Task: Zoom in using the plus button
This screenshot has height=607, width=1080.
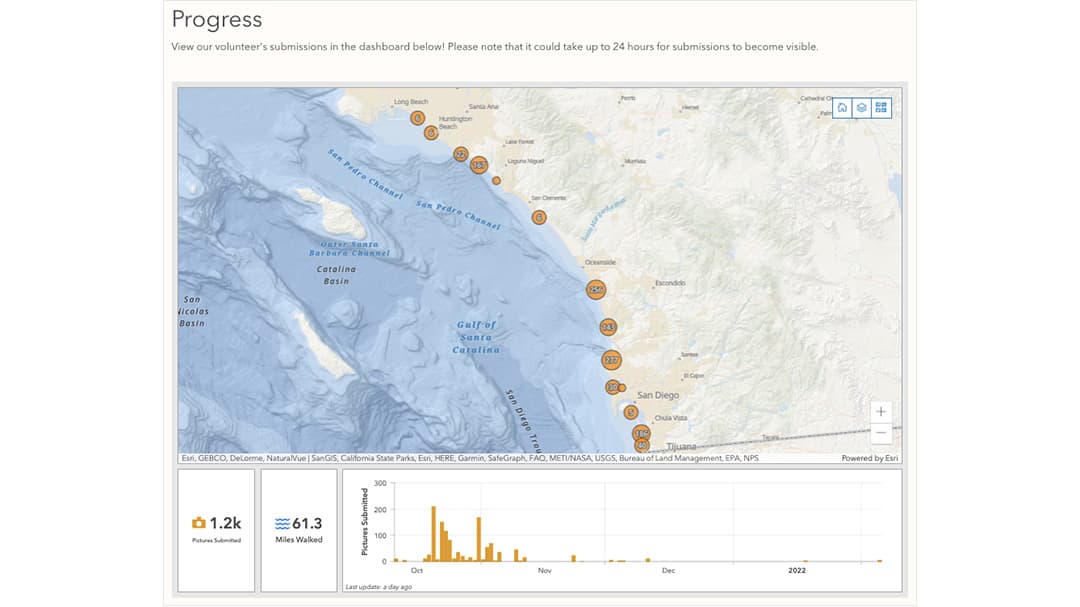Action: pyautogui.click(x=881, y=411)
